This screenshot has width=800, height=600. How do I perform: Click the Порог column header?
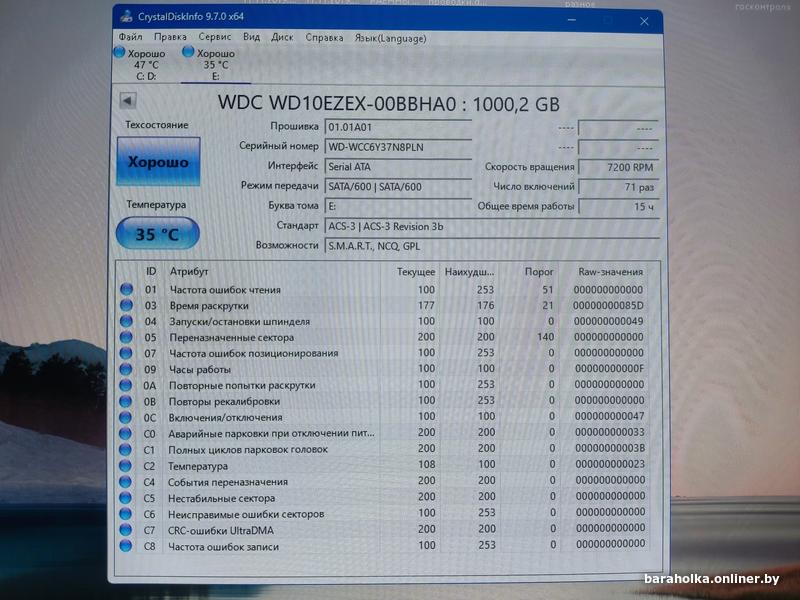tap(539, 272)
